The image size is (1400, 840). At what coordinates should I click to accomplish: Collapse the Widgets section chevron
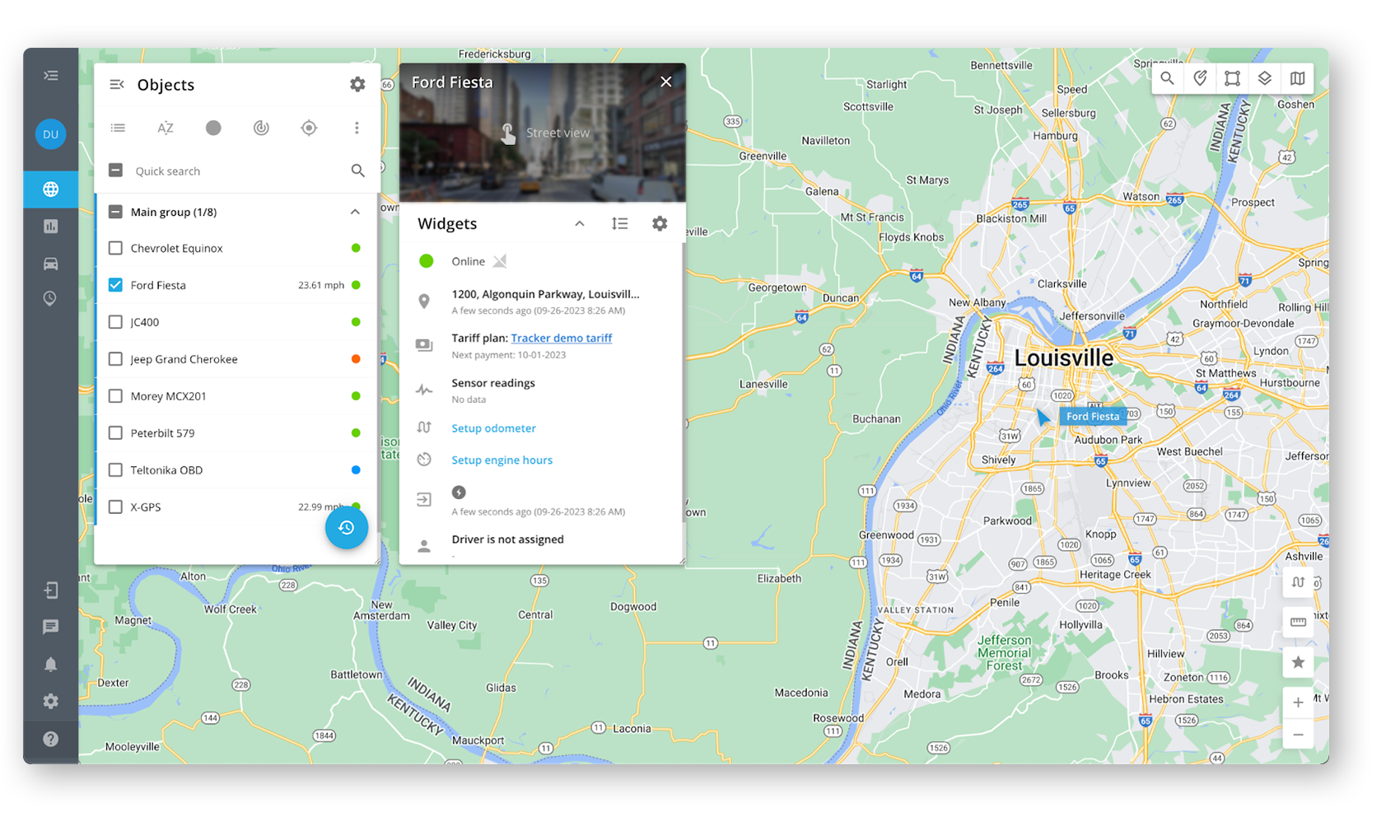(580, 224)
